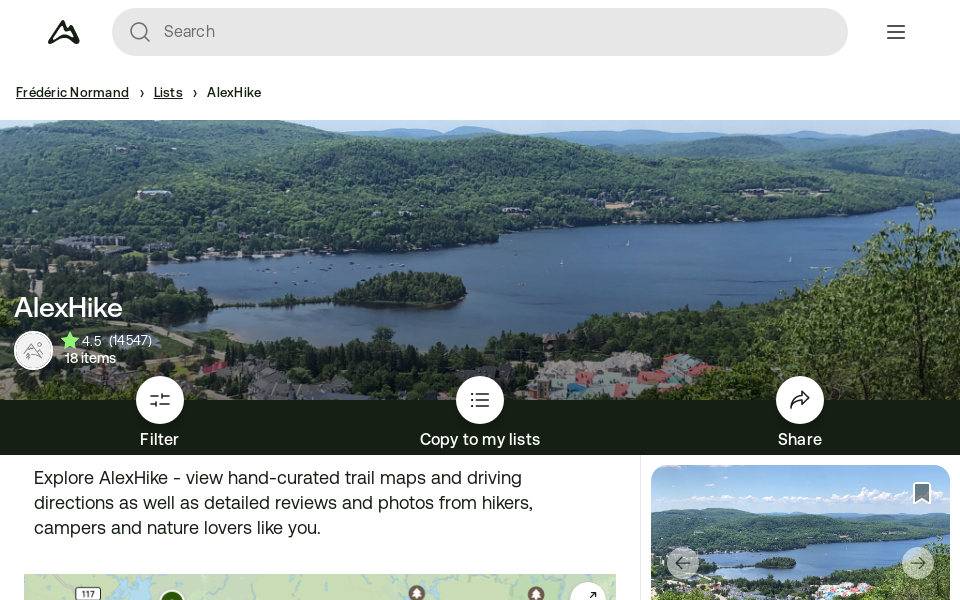Show next photo on trail card
Screen dimensions: 960x600
coord(917,563)
